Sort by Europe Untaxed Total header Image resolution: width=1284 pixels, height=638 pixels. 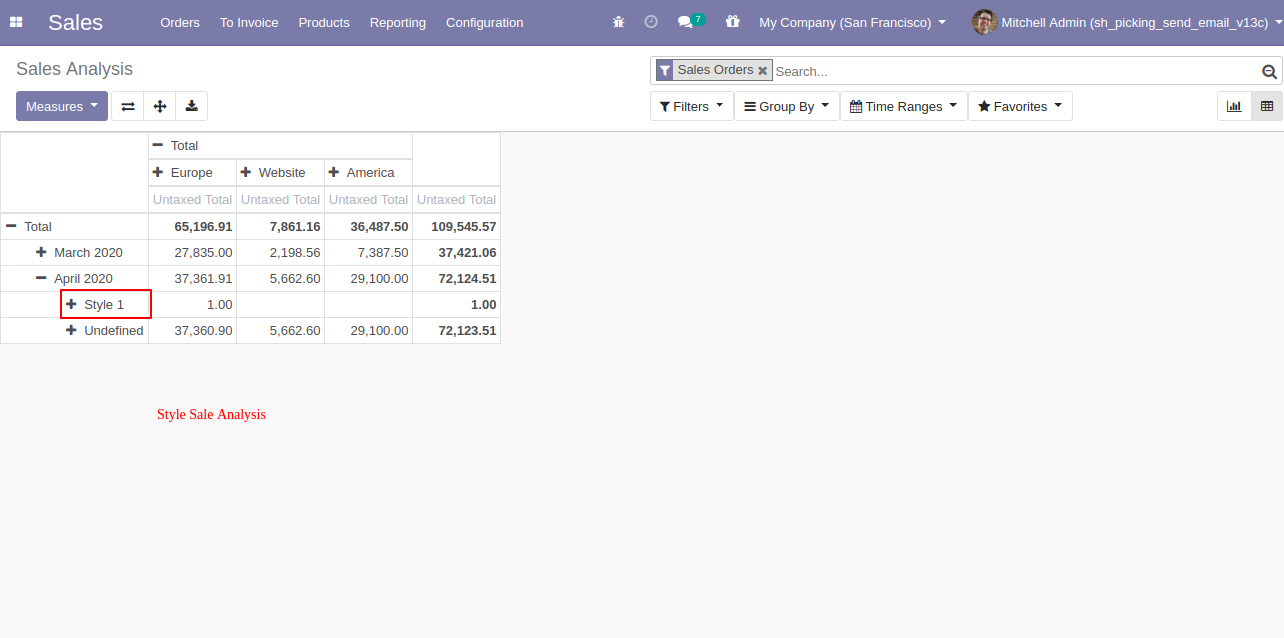(x=192, y=199)
